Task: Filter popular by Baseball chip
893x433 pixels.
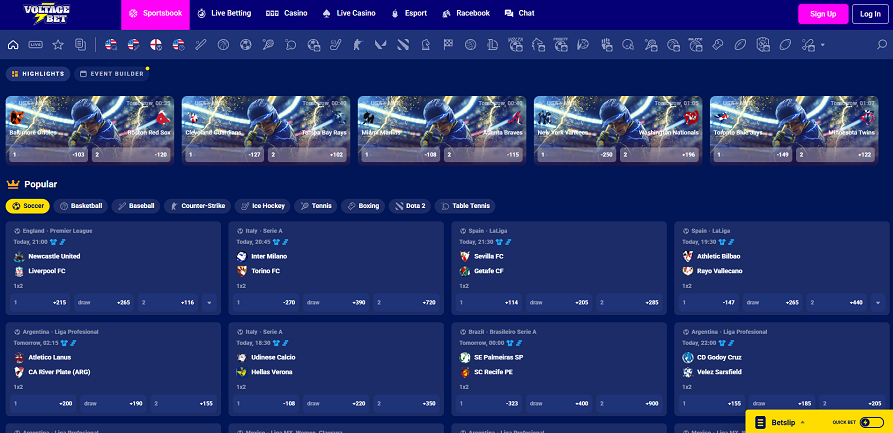Action: (x=136, y=206)
